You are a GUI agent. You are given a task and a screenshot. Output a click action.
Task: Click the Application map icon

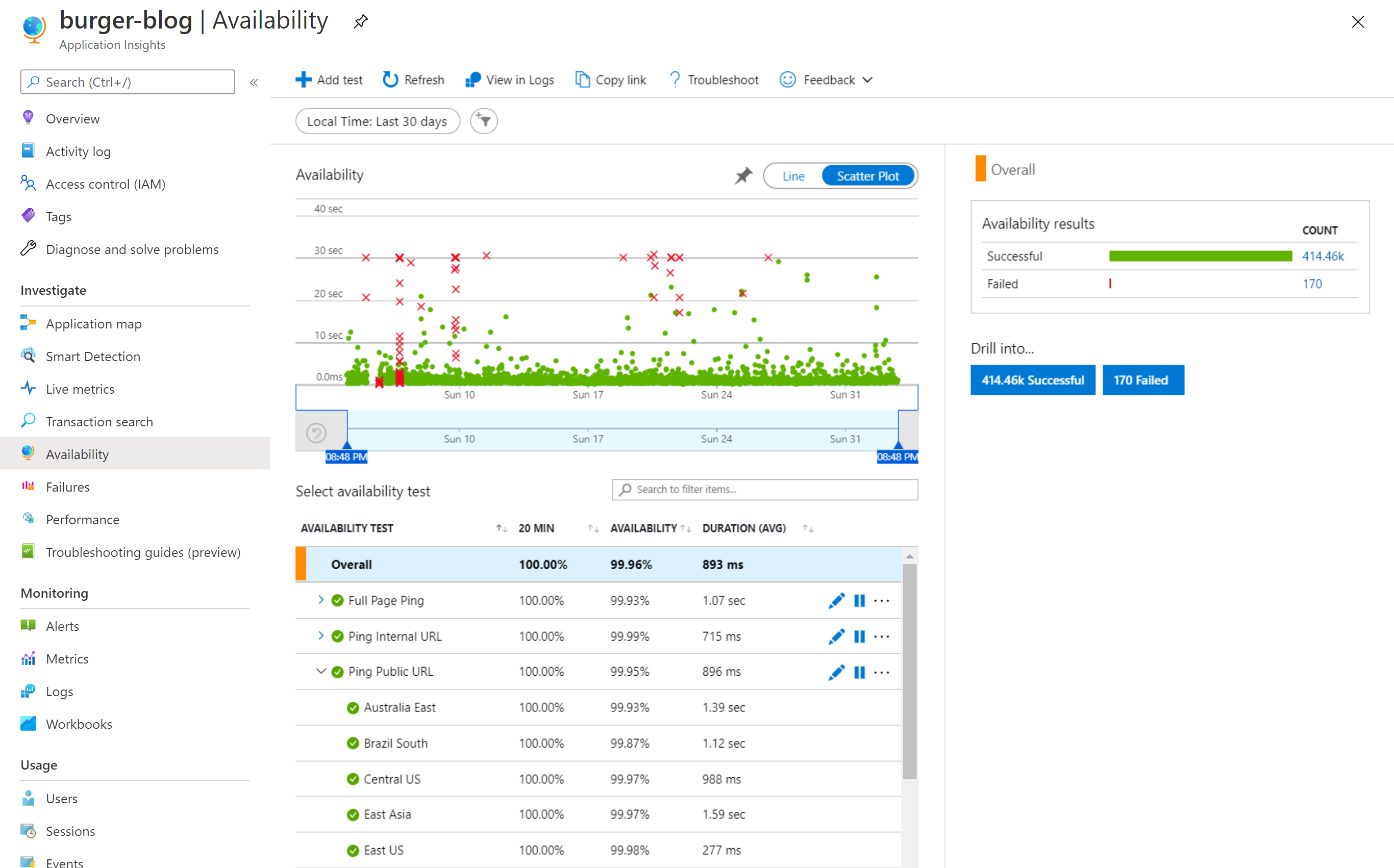pyautogui.click(x=28, y=323)
